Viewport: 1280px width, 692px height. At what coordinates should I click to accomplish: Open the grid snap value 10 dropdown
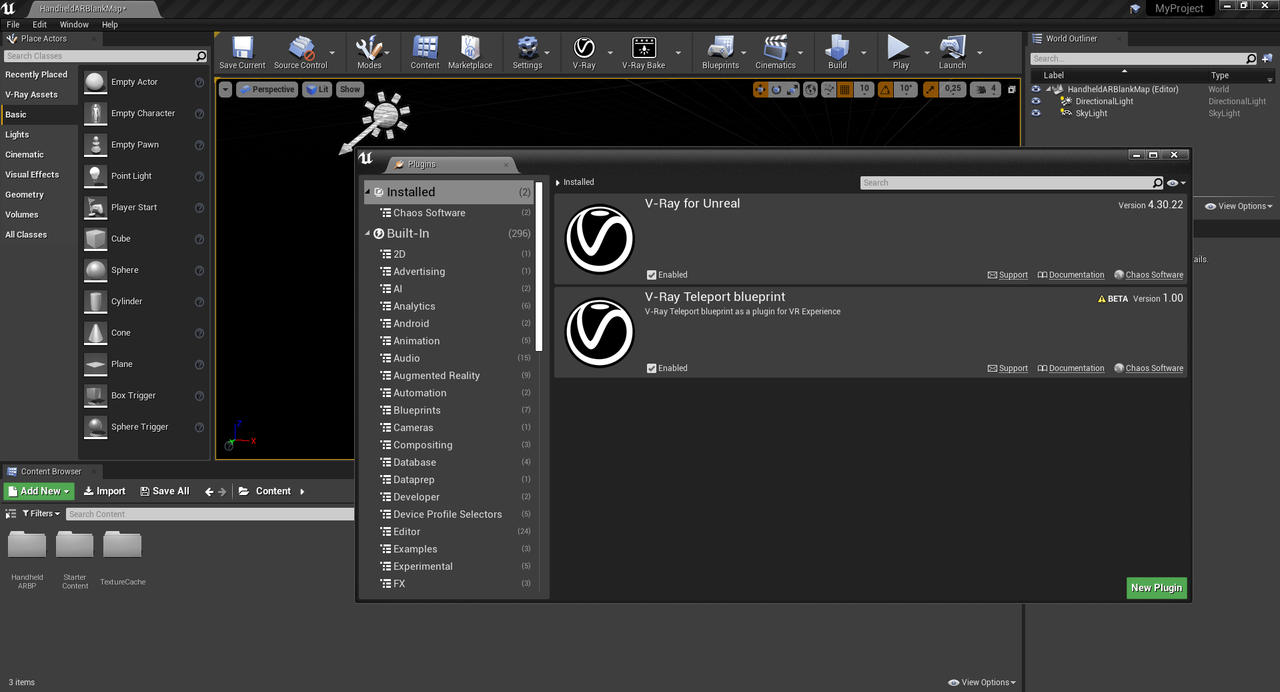click(864, 89)
